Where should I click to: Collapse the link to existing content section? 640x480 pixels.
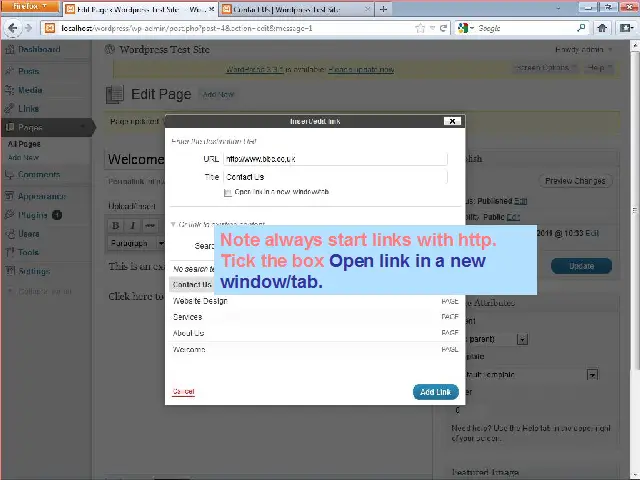[173, 224]
